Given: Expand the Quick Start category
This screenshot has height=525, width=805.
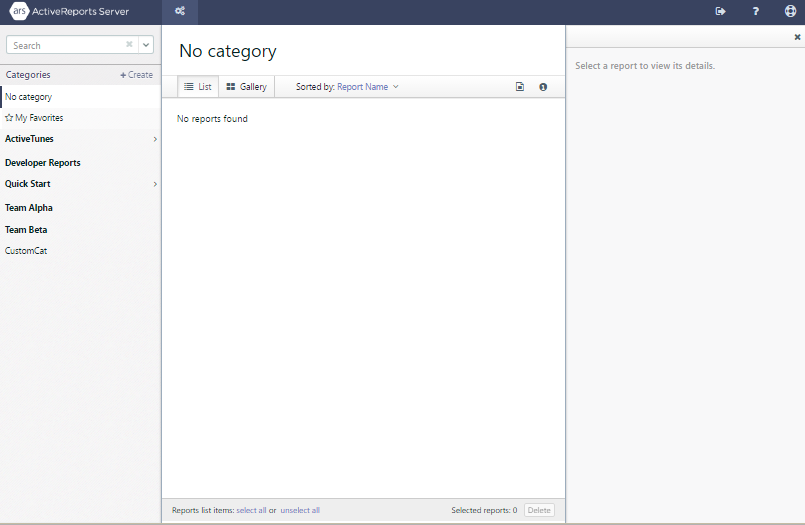Looking at the screenshot, I should click(155, 185).
